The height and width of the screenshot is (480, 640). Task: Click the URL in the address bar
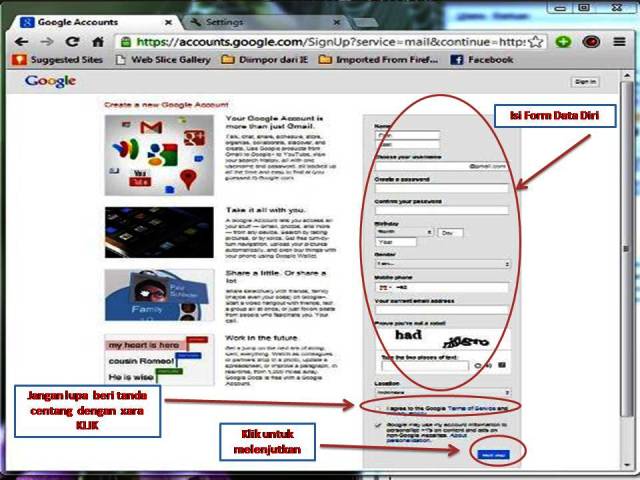tap(331, 42)
